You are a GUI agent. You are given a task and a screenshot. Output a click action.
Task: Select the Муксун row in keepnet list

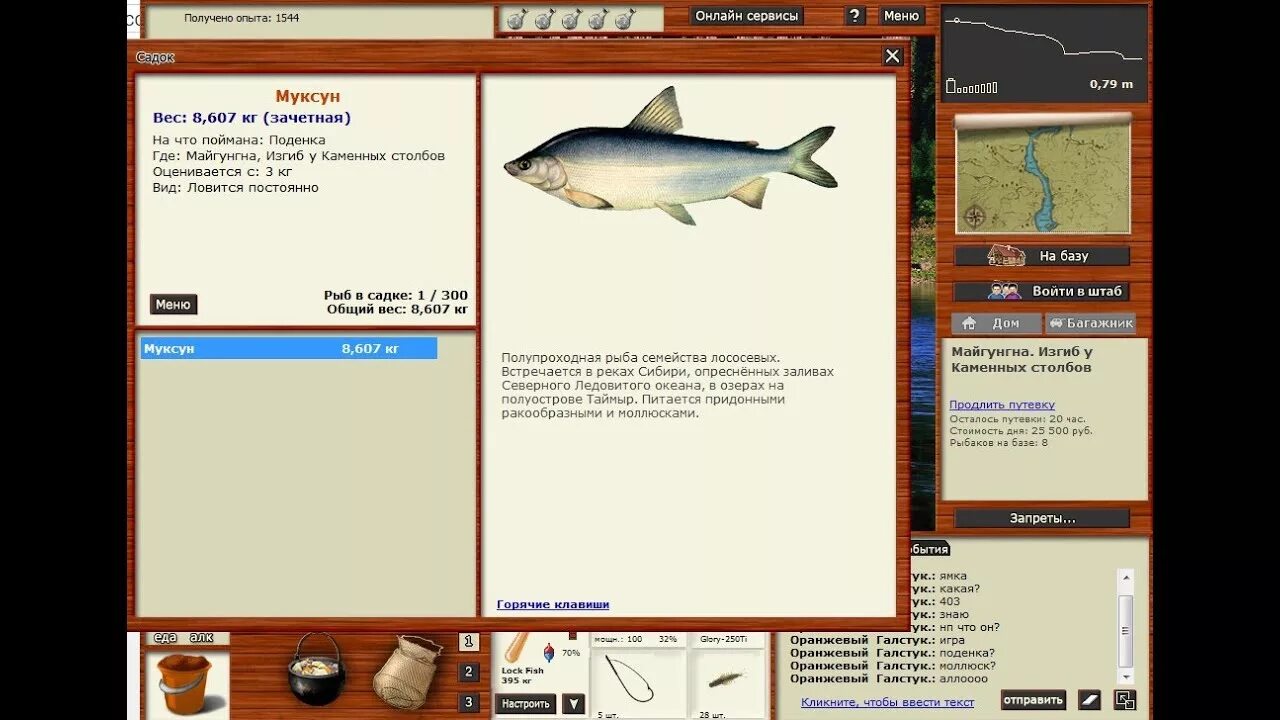click(288, 348)
